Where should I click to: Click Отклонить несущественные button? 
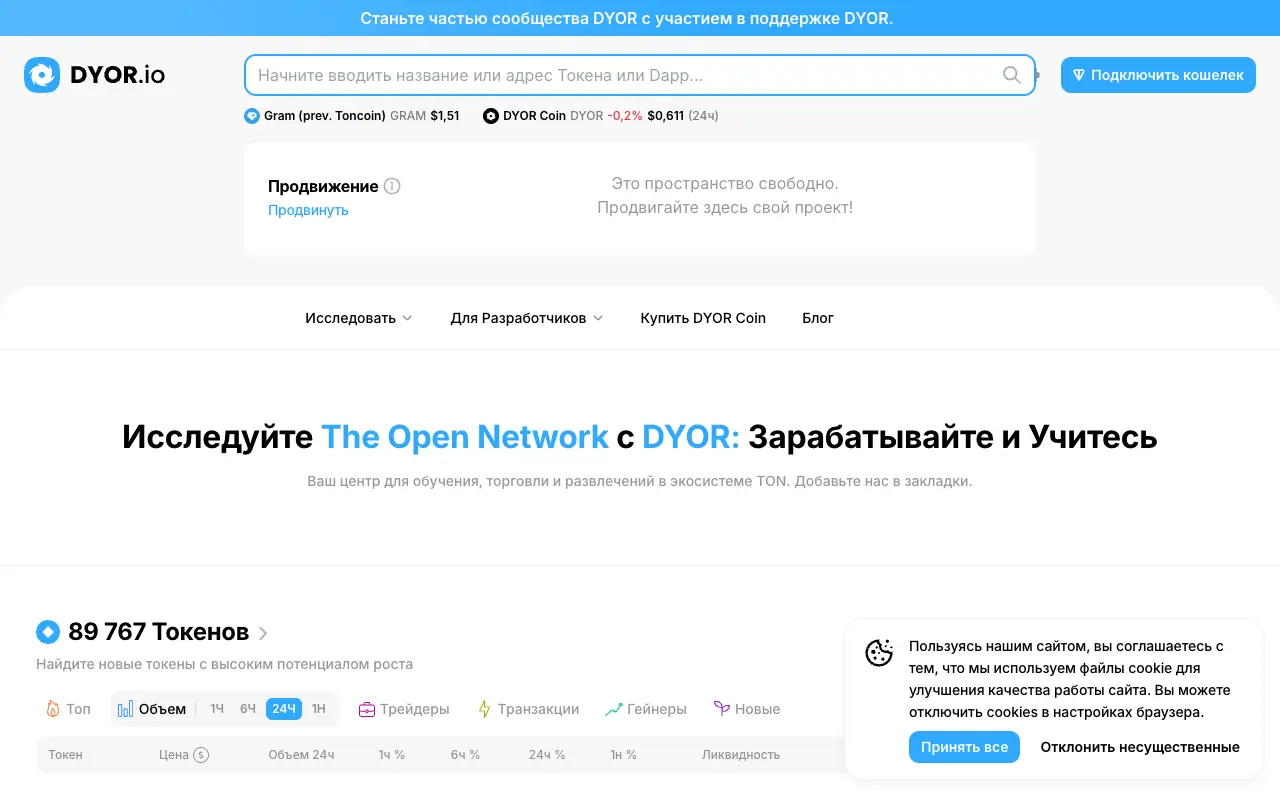[x=1140, y=747]
